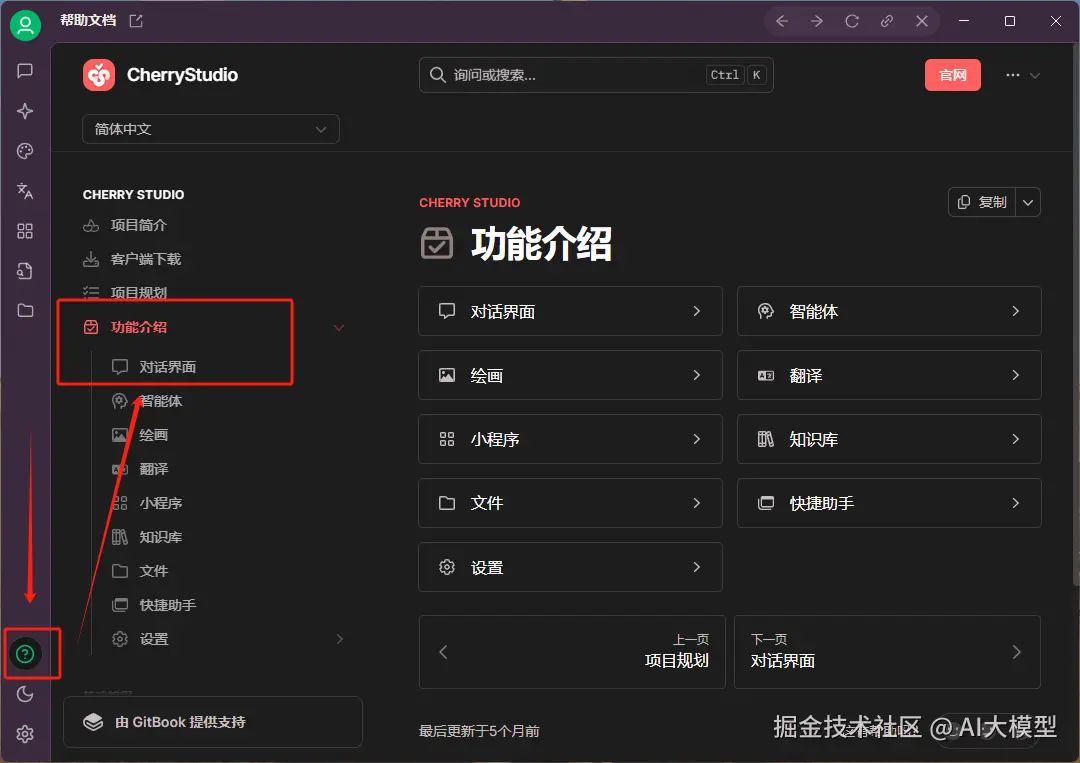Viewport: 1080px width, 763px height.
Task: Open the dropdown arrow beside 复制
Action: click(x=1028, y=202)
